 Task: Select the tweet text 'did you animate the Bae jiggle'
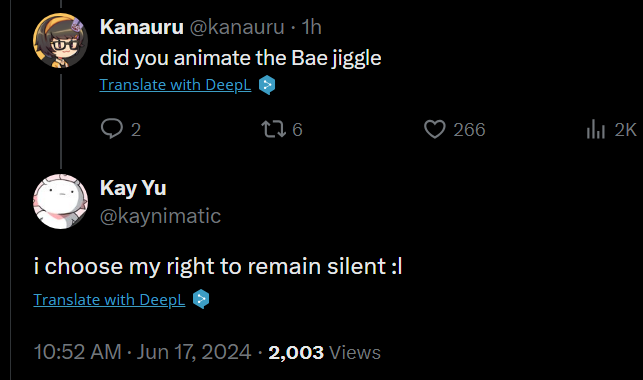point(240,58)
